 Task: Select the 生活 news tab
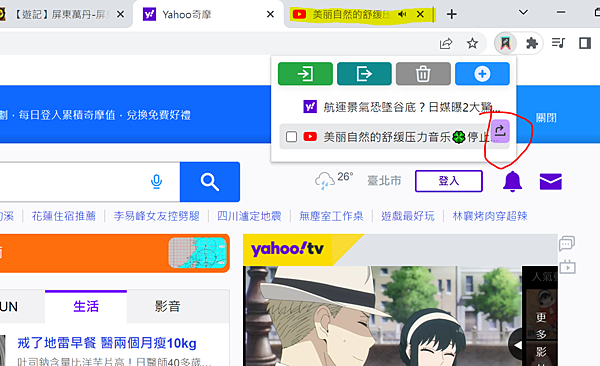point(86,306)
